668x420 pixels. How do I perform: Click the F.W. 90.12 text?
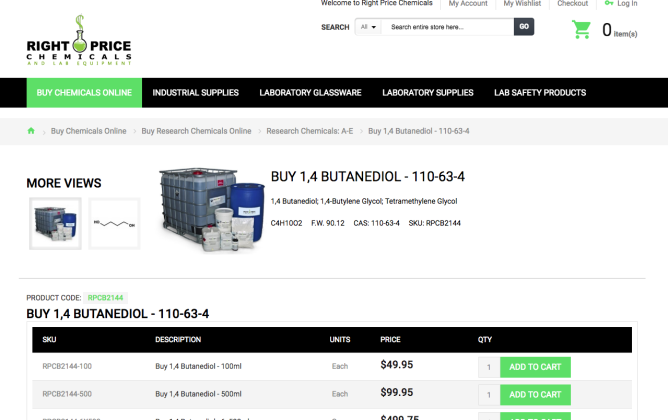[328, 223]
